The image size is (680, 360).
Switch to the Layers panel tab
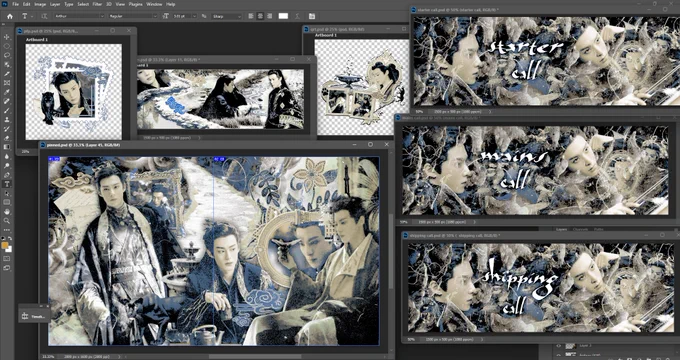[562, 229]
